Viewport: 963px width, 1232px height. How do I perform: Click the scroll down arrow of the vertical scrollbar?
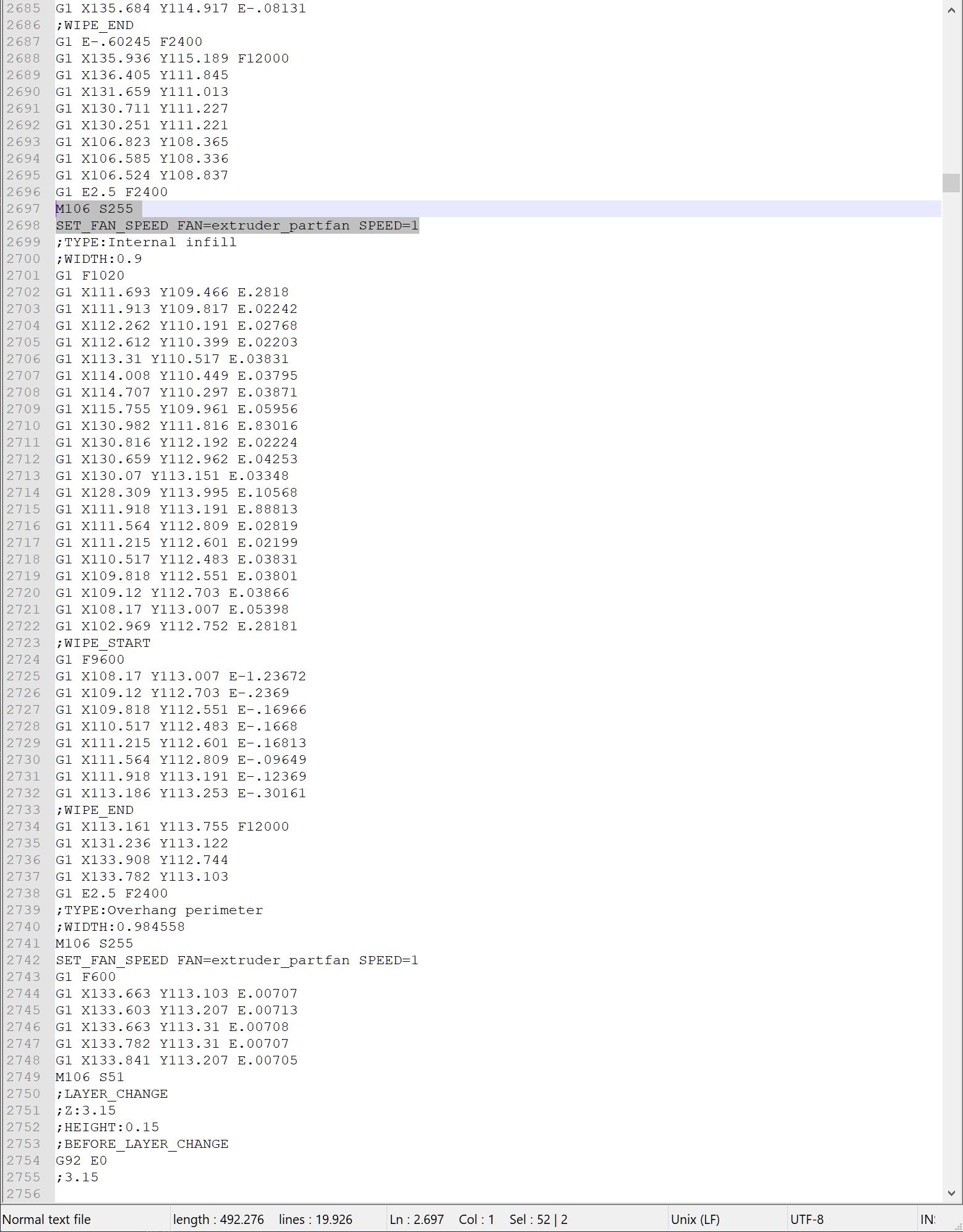[951, 1193]
